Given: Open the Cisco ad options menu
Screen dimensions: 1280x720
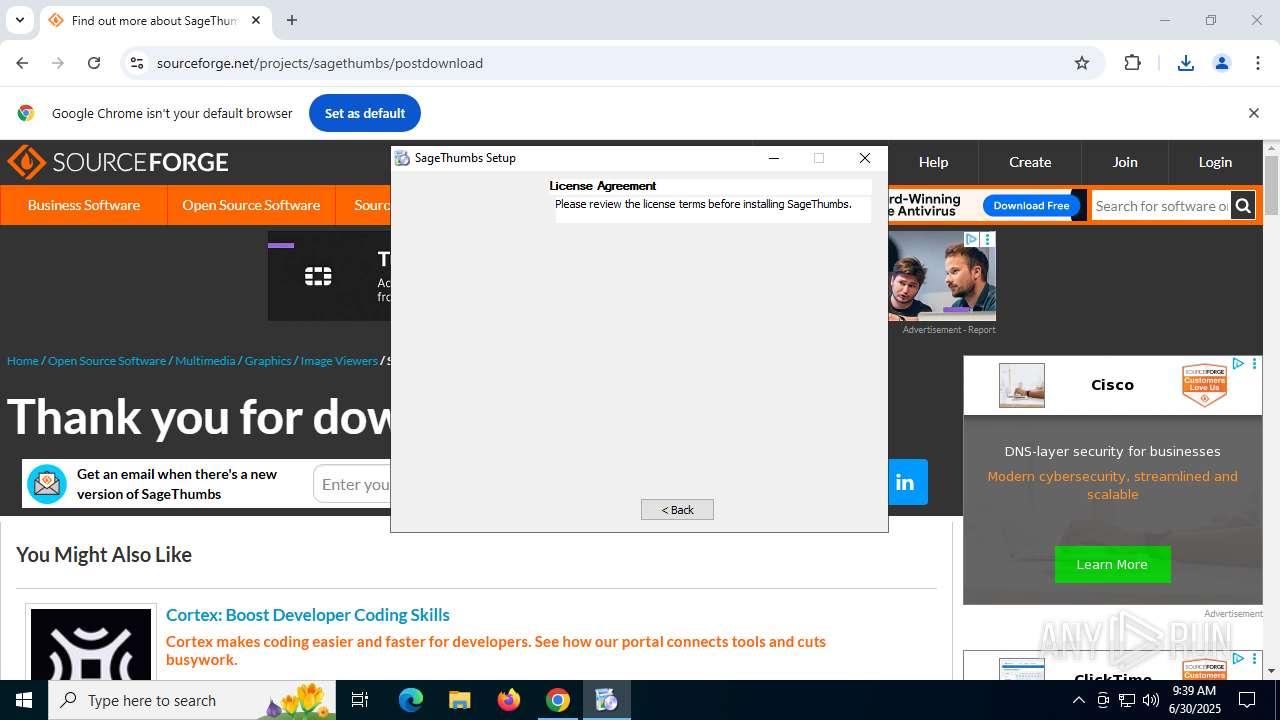Looking at the screenshot, I should (x=1254, y=364).
